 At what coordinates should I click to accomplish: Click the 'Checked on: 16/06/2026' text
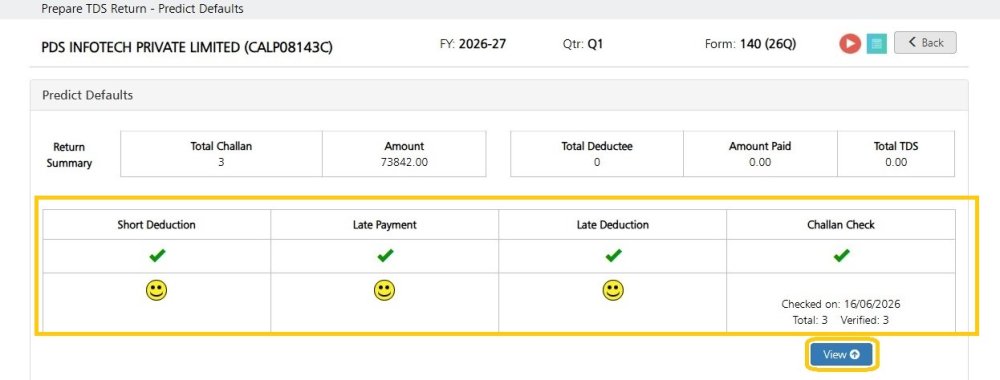click(841, 304)
